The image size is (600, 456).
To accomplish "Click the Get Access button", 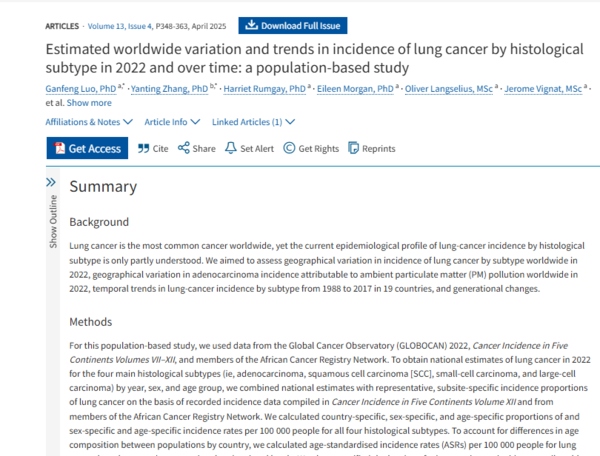I will coord(87,148).
